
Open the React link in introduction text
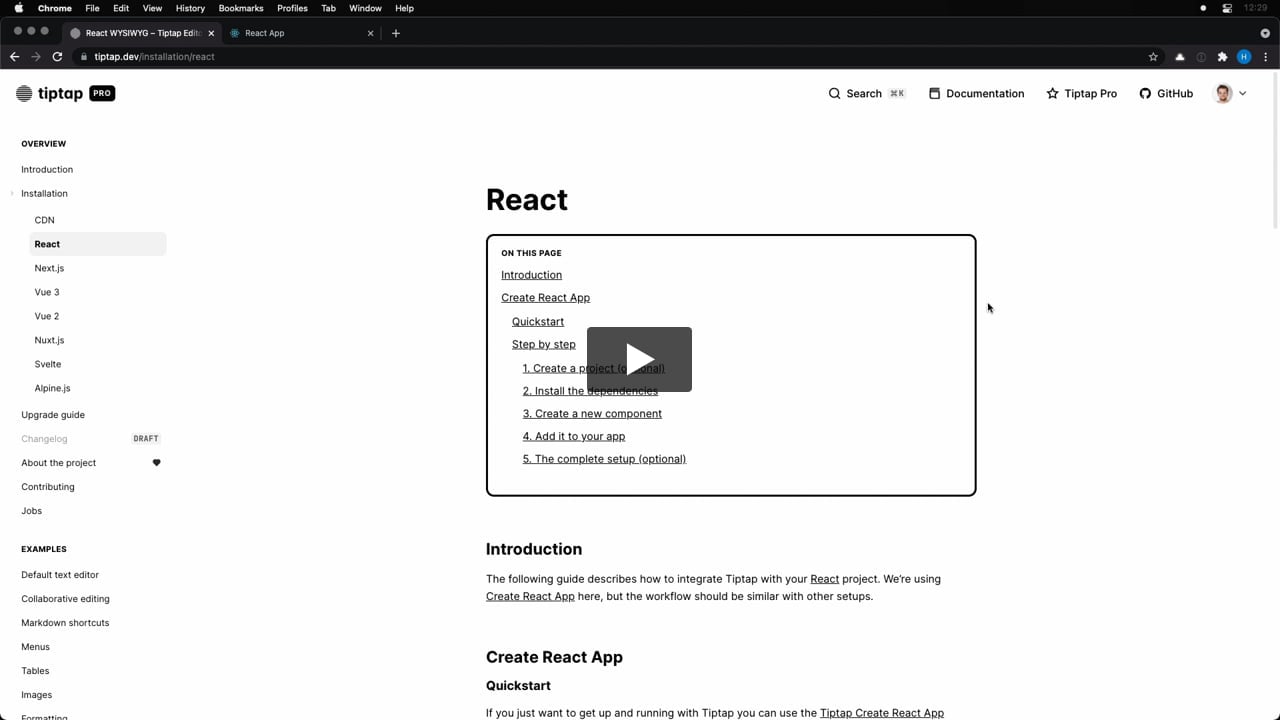[824, 579]
